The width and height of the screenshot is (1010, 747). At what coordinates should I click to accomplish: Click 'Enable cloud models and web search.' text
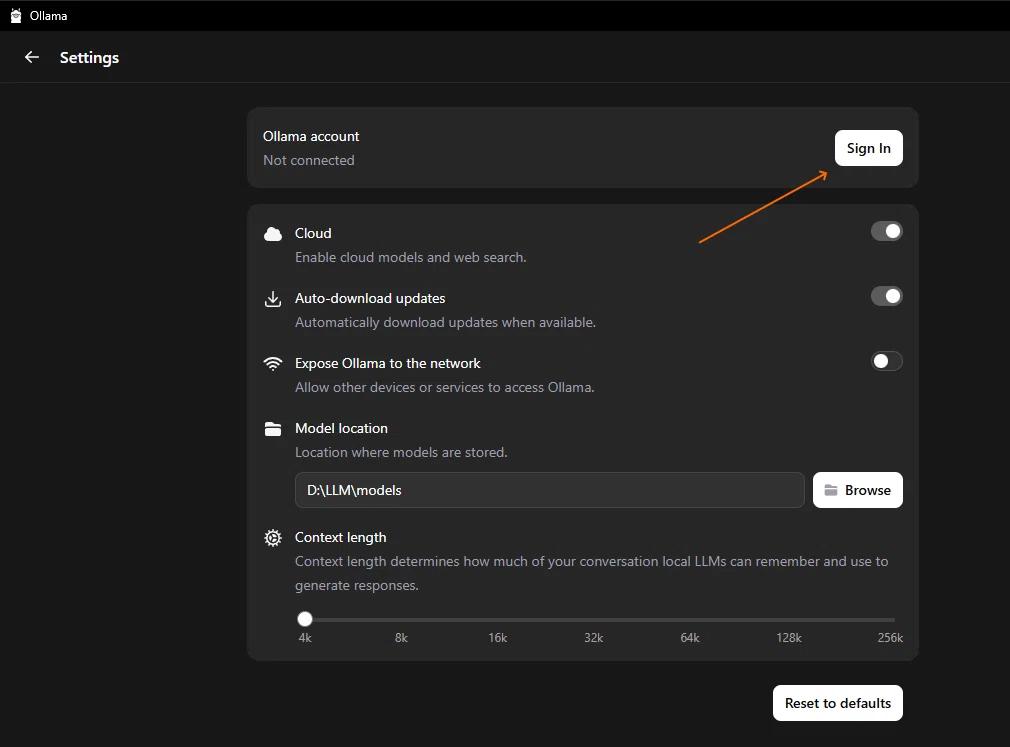pos(411,258)
